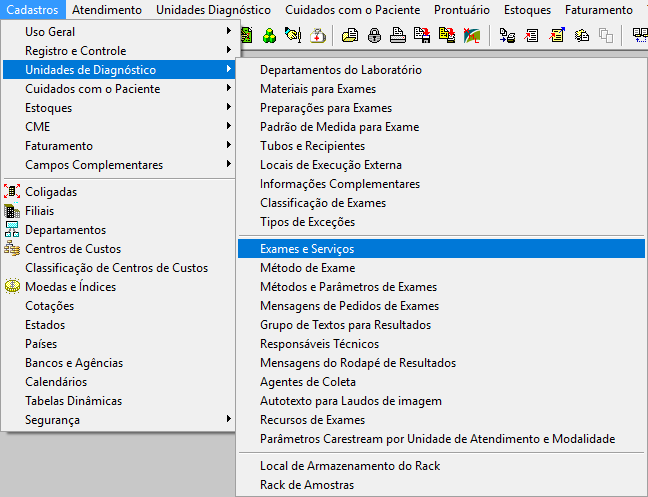The image size is (648, 497).
Task: Click the yellow document with red arrow icon
Action: 447,36
